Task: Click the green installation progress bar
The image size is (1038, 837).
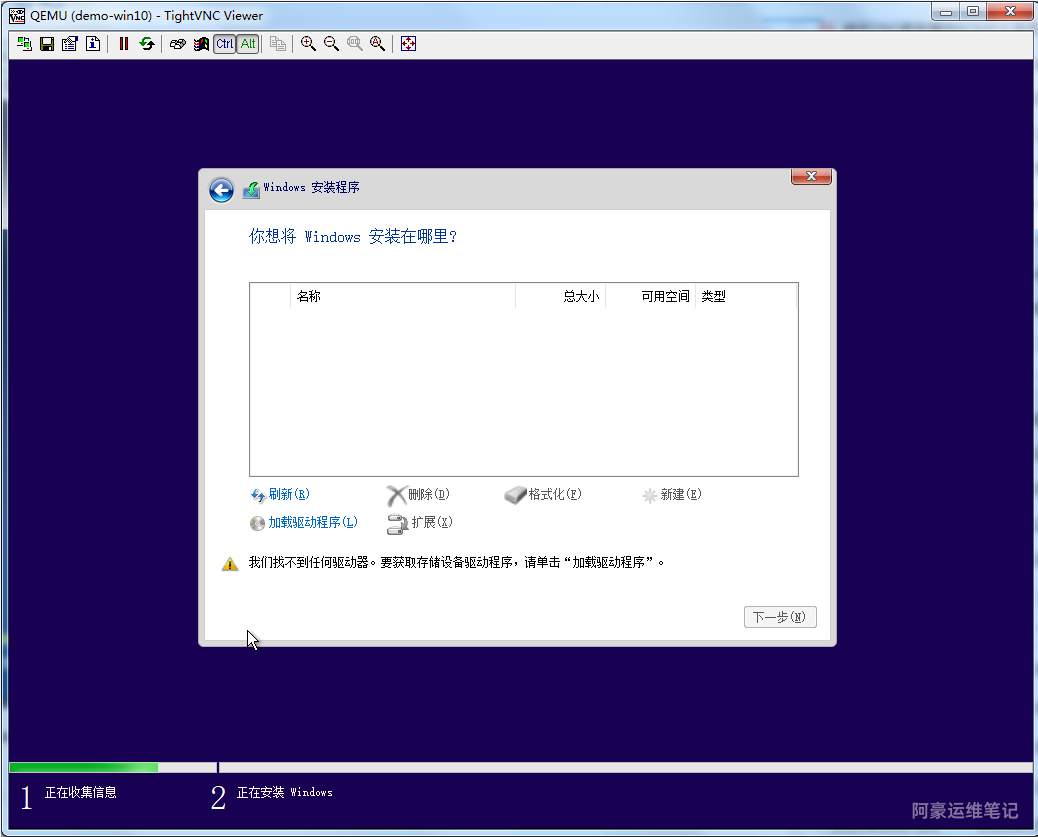Action: 83,767
